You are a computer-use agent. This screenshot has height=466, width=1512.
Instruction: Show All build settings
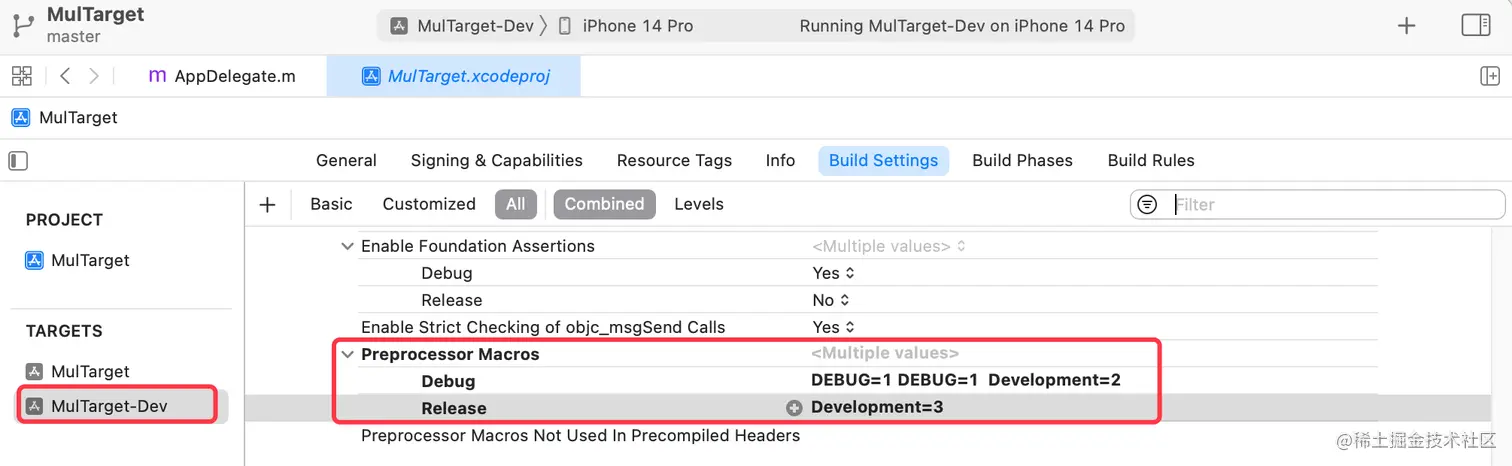click(x=515, y=204)
